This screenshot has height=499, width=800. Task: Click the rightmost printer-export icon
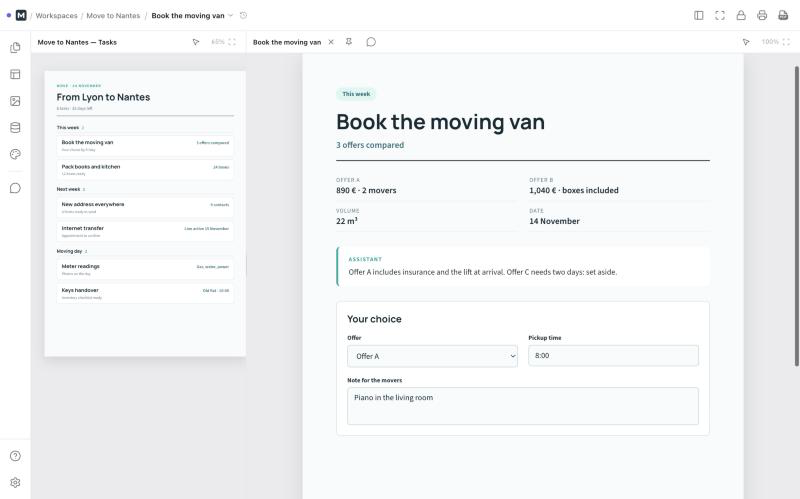pyautogui.click(x=783, y=15)
